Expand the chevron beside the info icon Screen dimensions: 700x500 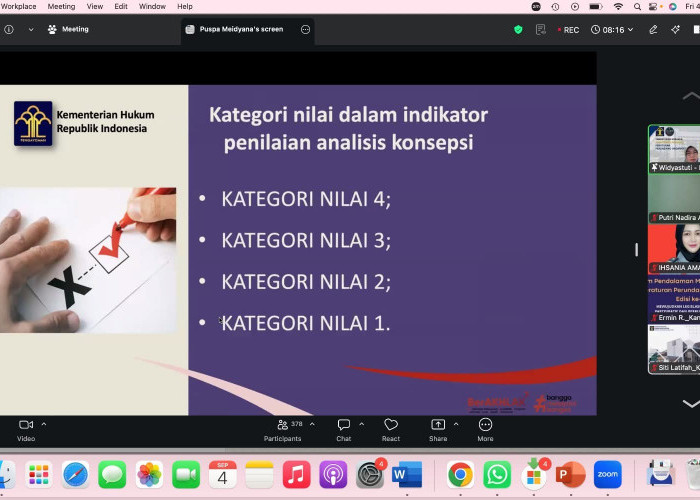tap(31, 29)
